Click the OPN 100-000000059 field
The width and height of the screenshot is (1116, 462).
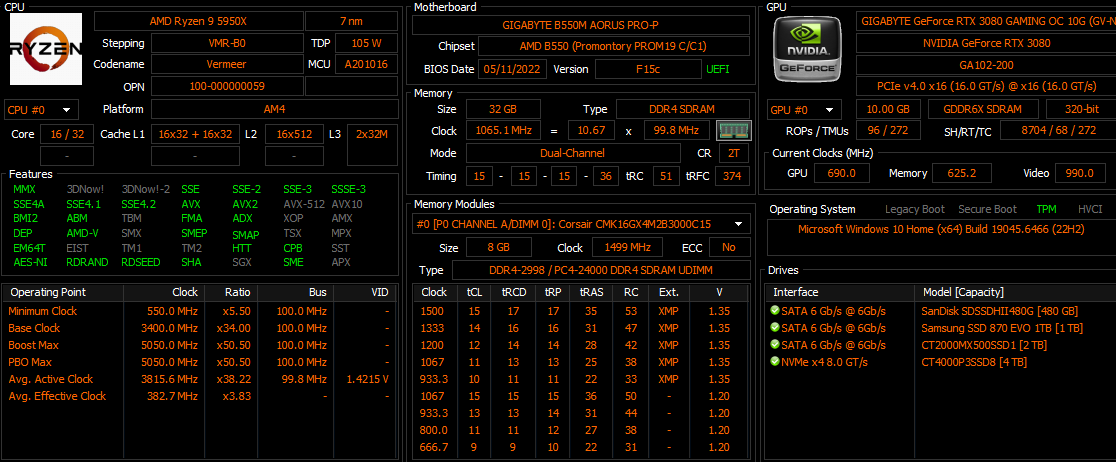(x=226, y=86)
